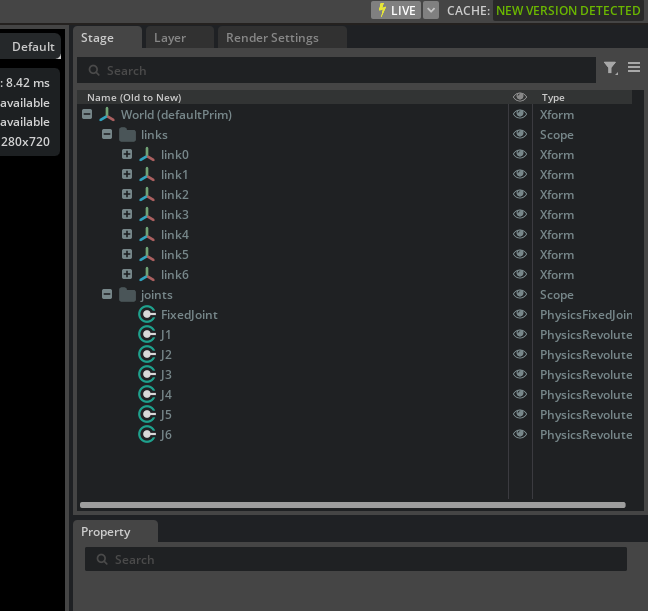Click the NEW VERSION DETECTED cache notice

point(568,10)
